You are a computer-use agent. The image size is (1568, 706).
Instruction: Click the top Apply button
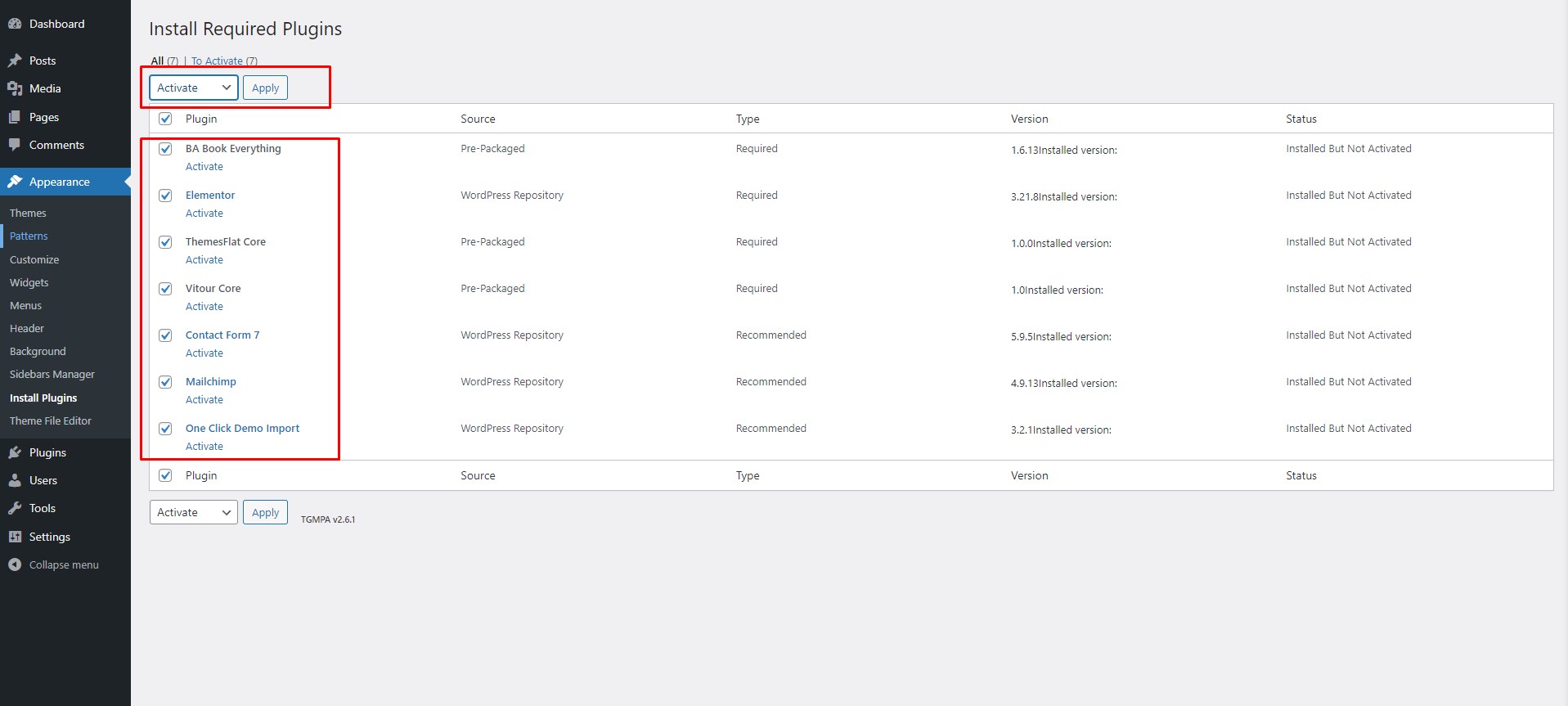coord(265,88)
